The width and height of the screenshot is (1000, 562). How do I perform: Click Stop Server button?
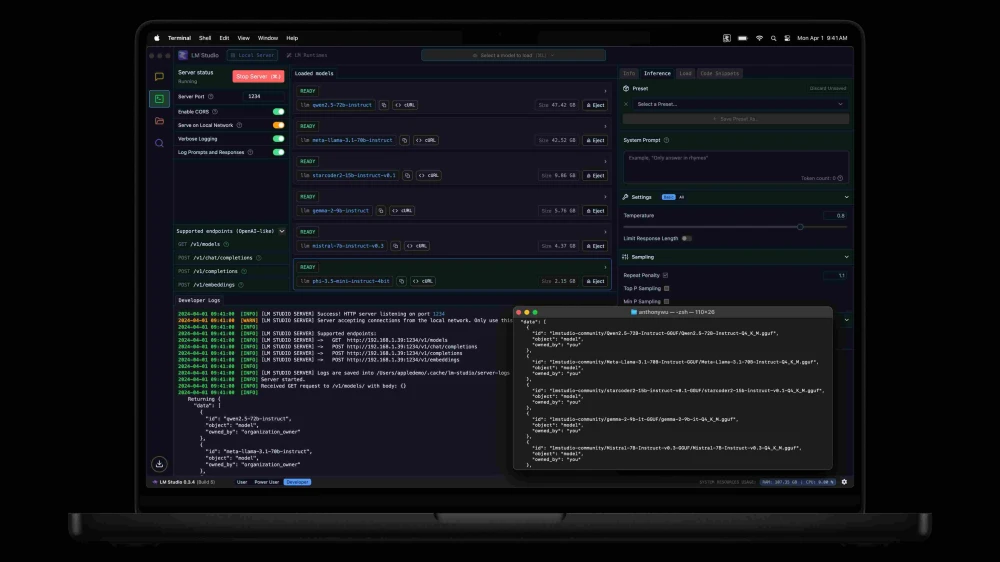(258, 77)
